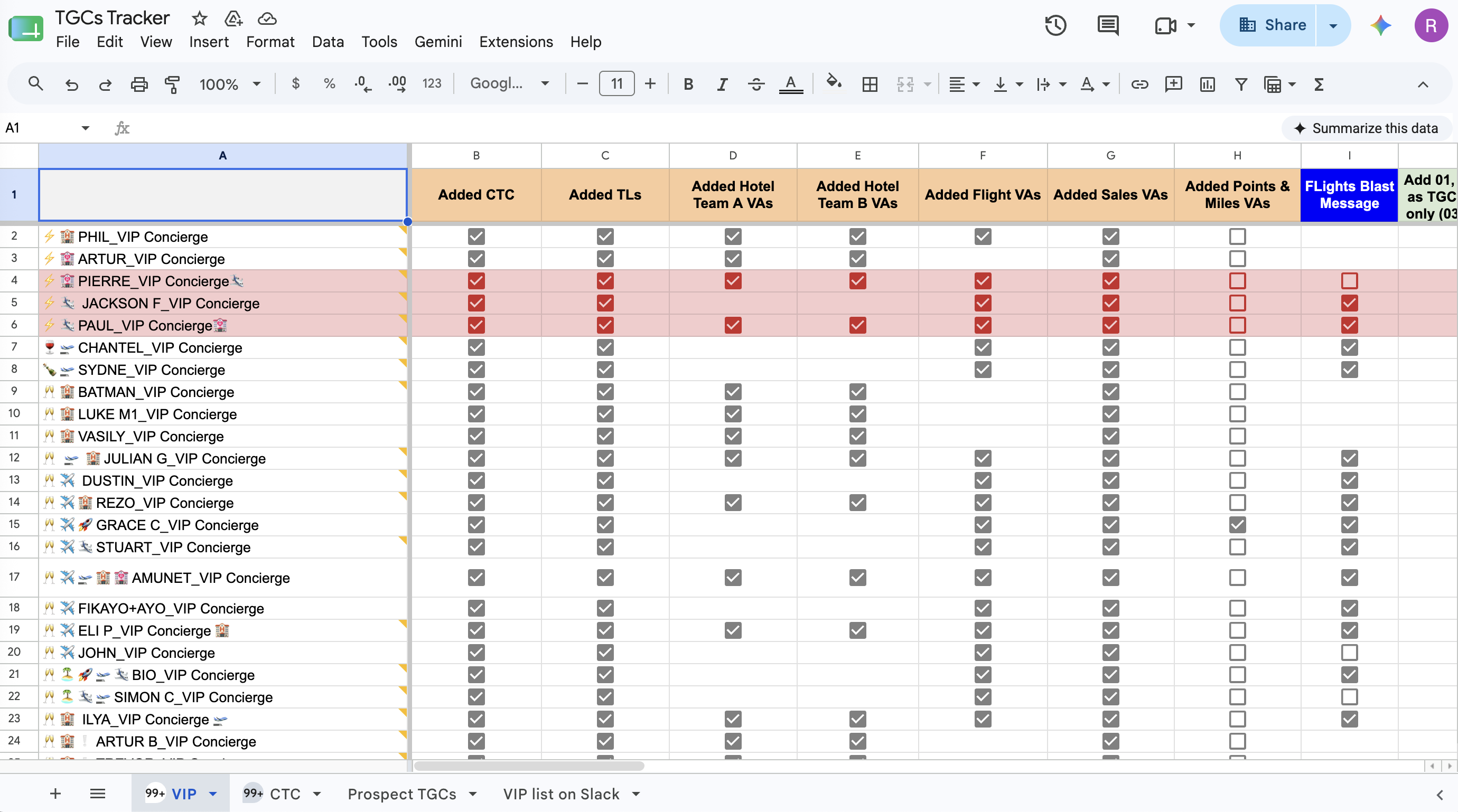
Task: Click the undo icon in toolbar
Action: (x=71, y=84)
